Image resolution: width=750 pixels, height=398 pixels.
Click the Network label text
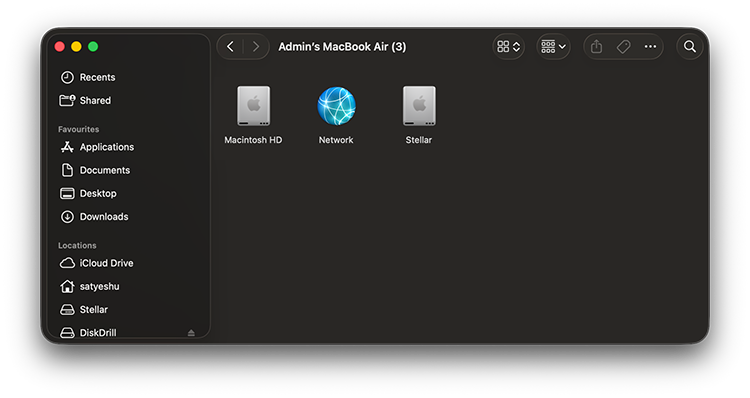336,140
